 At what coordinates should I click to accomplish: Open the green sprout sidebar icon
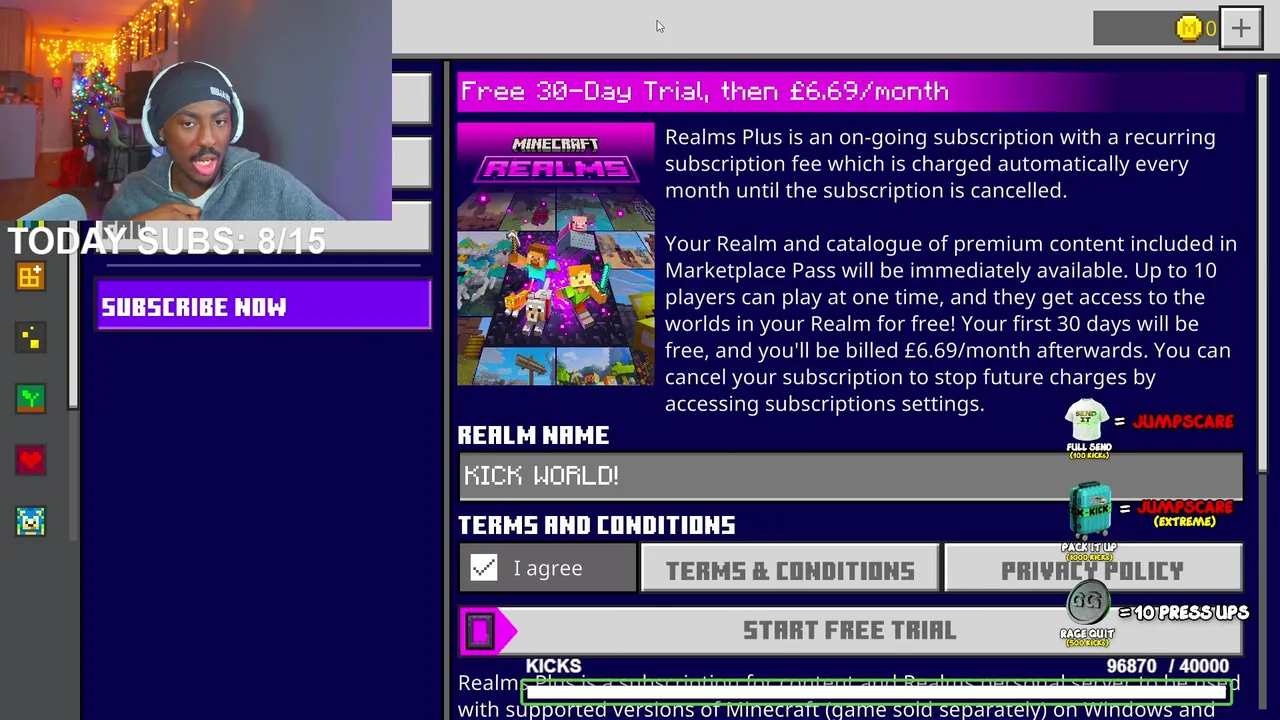30,400
